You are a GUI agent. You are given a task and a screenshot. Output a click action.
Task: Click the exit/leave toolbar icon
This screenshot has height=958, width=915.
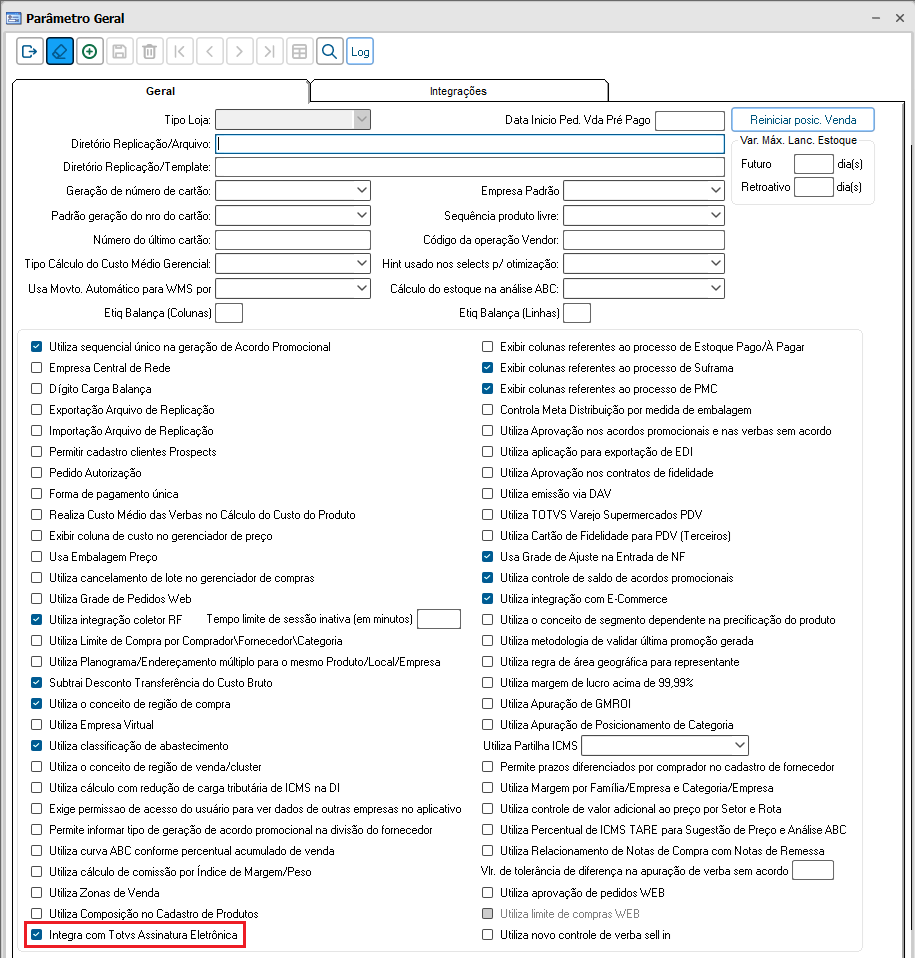click(29, 51)
